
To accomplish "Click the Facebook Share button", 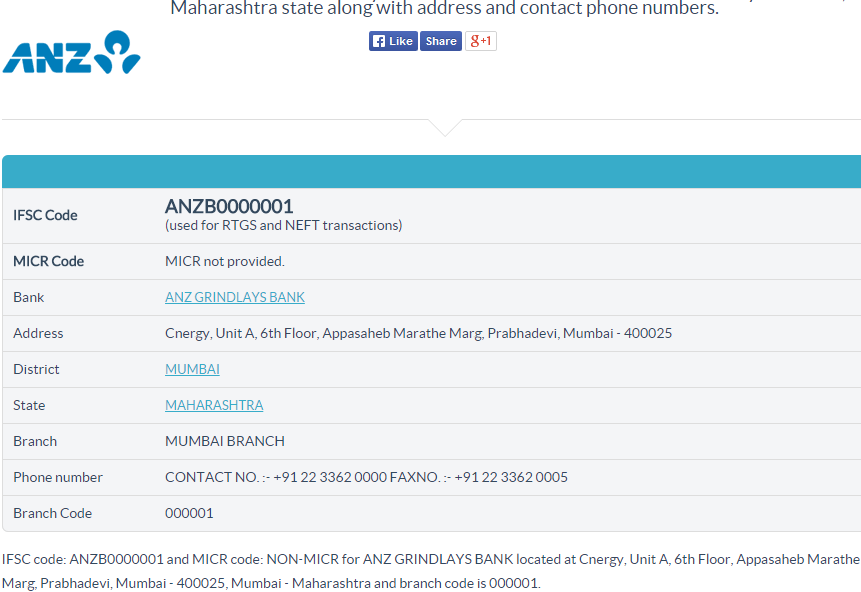I will pyautogui.click(x=441, y=41).
